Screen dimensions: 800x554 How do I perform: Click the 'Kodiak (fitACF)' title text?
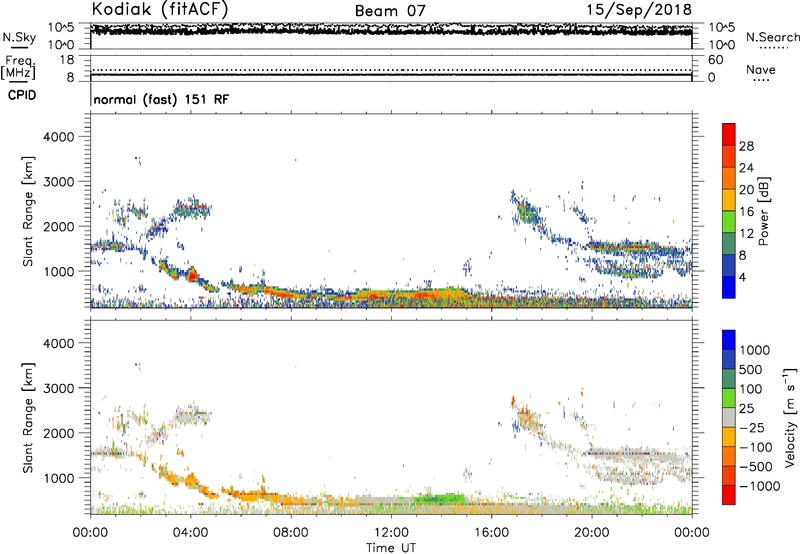(160, 9)
